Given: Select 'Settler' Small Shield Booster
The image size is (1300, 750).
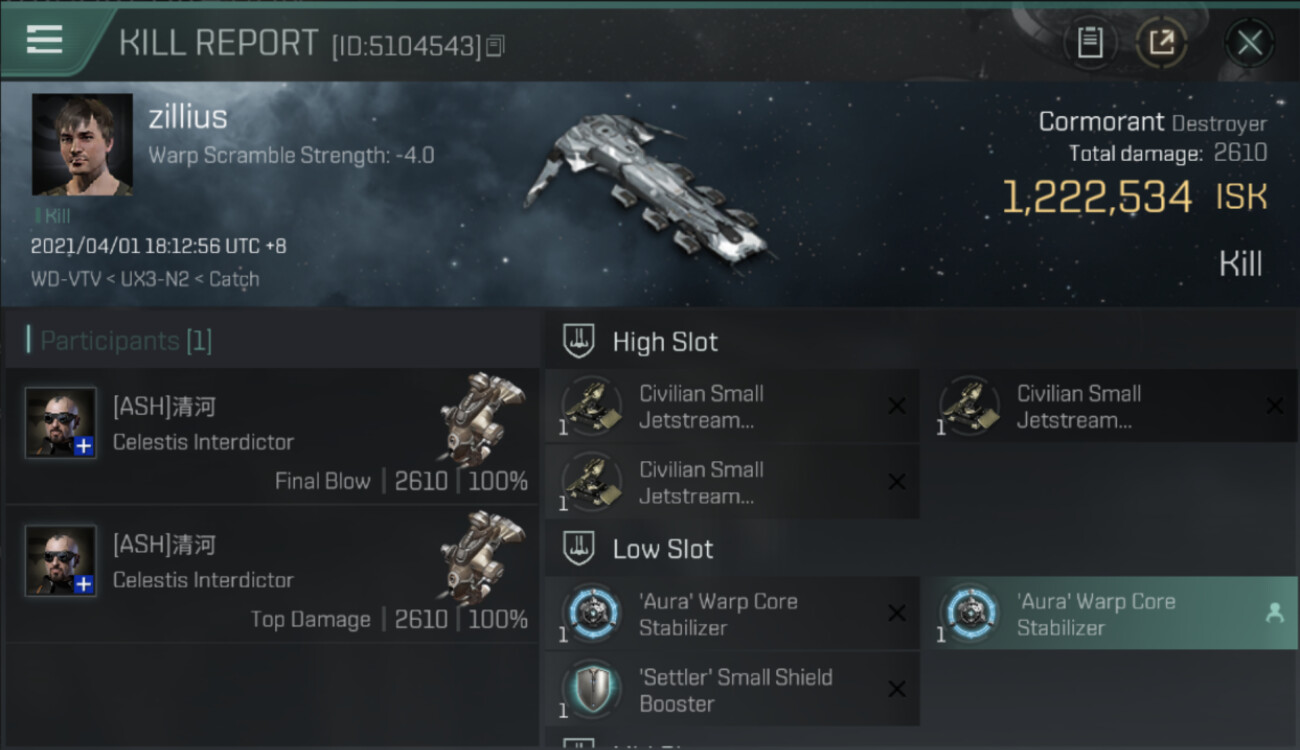Looking at the screenshot, I should (x=732, y=690).
